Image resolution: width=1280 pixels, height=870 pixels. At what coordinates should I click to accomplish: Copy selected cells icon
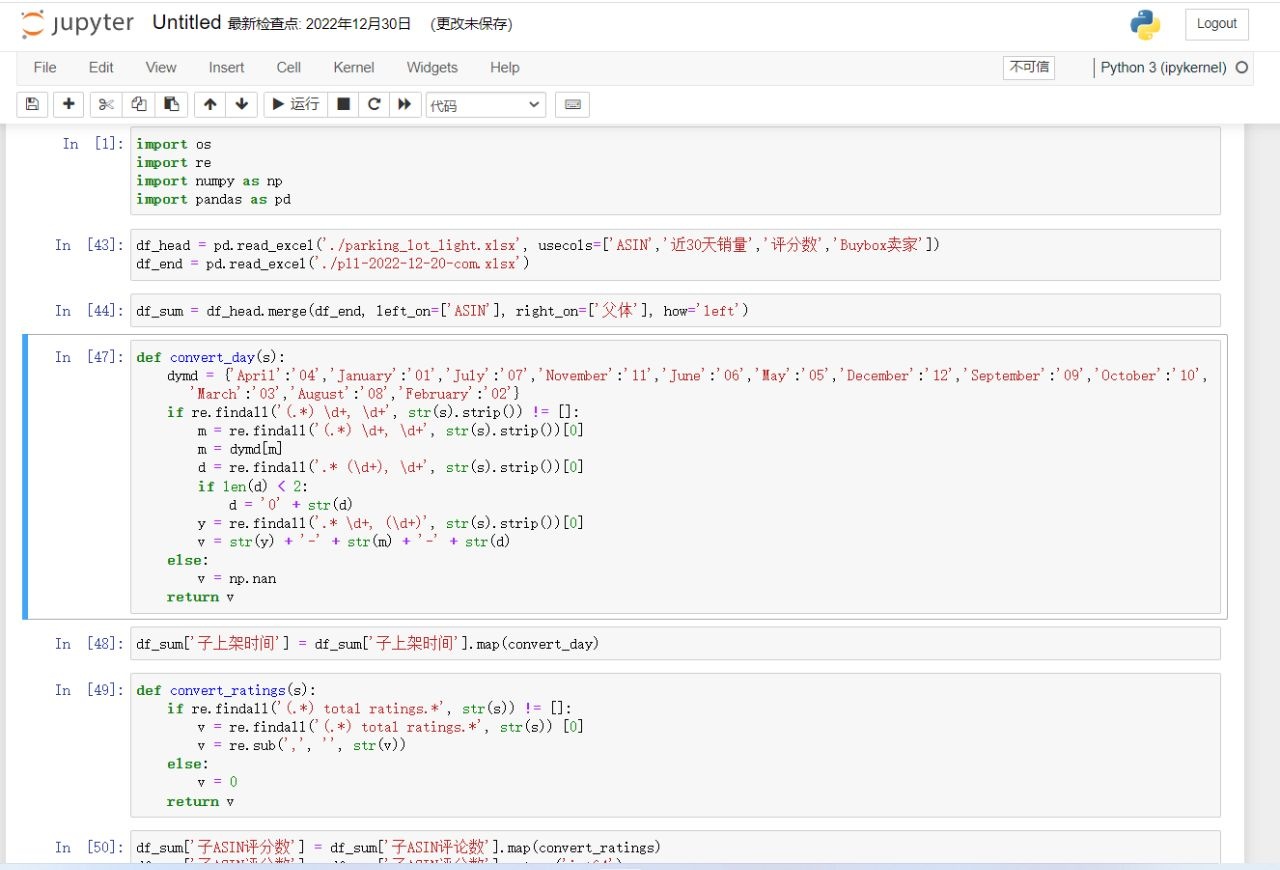point(139,104)
